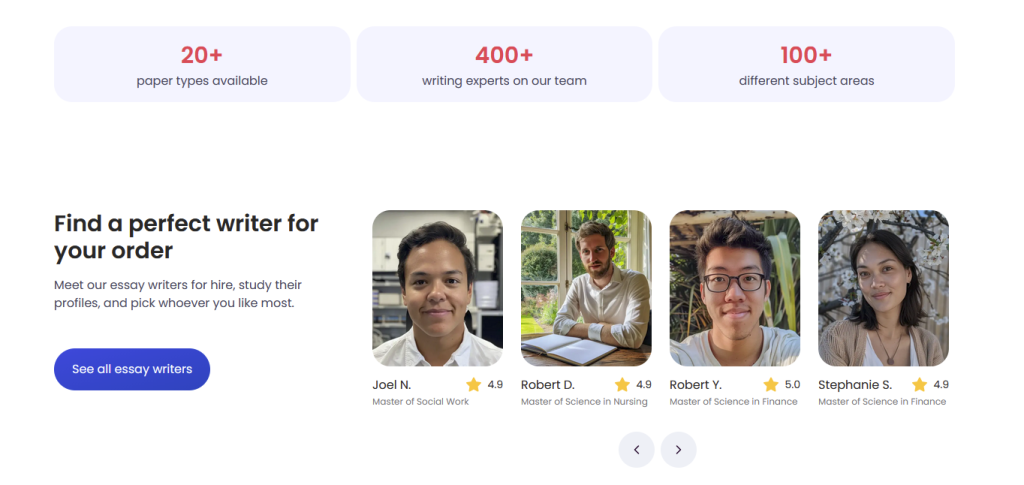This screenshot has height=485, width=1024.
Task: Open Robert D.'s profile photo
Action: coord(586,288)
